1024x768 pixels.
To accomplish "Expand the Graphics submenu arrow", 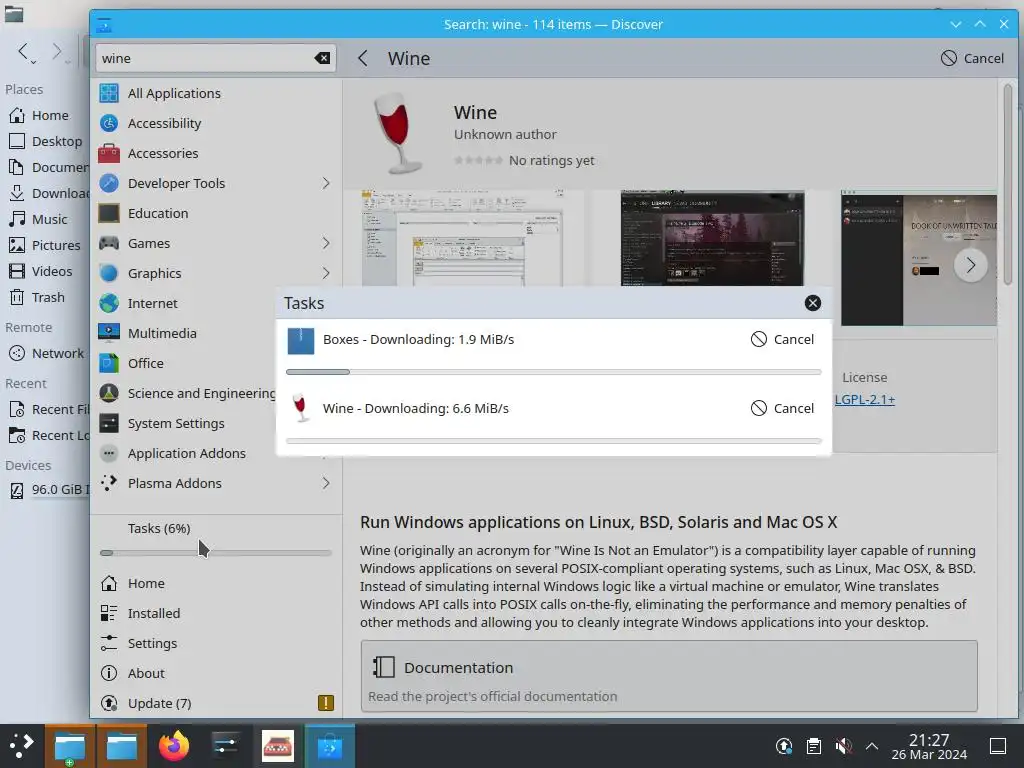I will [326, 274].
